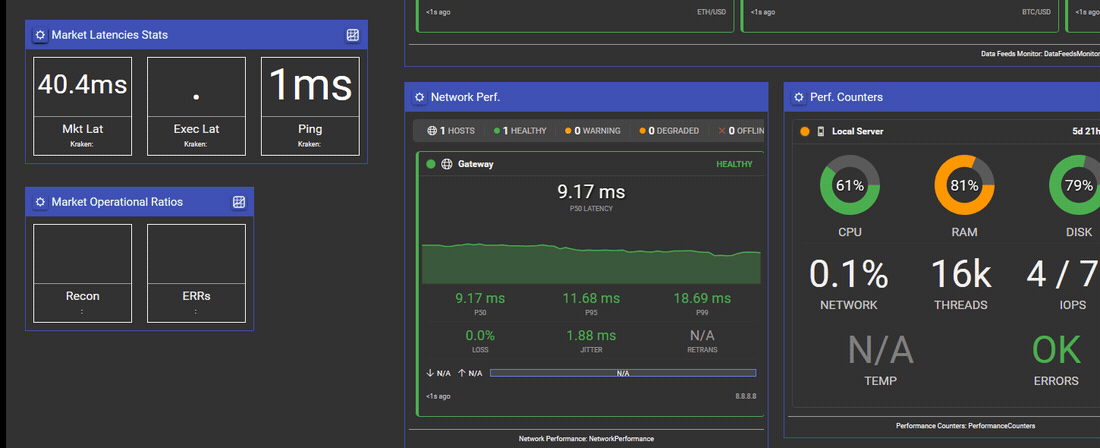Click the CPU 61% donut gauge
Screen dimensions: 1100x448
click(850, 185)
